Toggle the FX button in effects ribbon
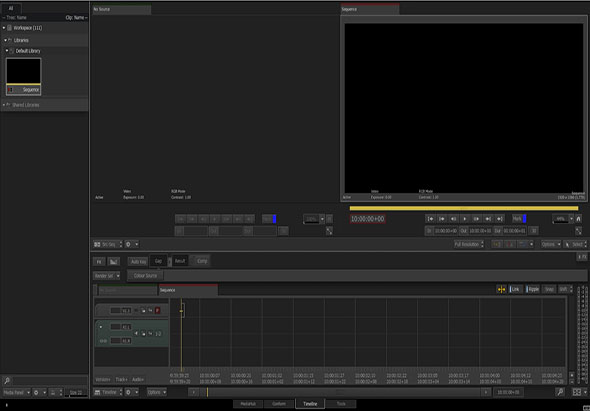 (99, 261)
